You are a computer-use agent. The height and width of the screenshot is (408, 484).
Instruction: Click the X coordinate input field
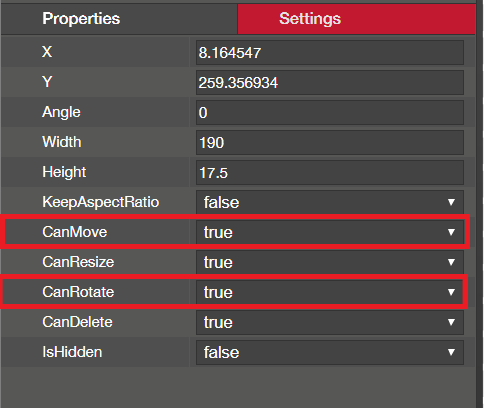pyautogui.click(x=330, y=52)
